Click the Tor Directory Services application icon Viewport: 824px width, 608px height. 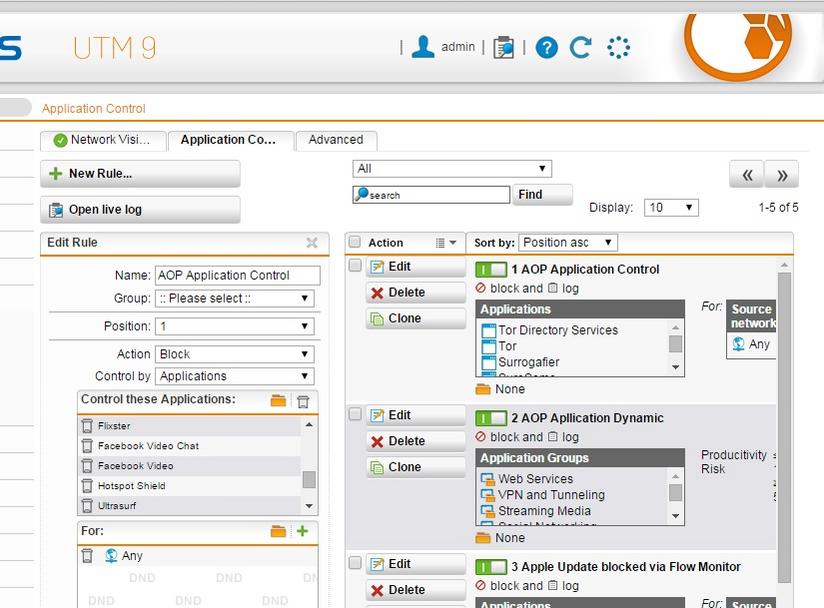489,331
